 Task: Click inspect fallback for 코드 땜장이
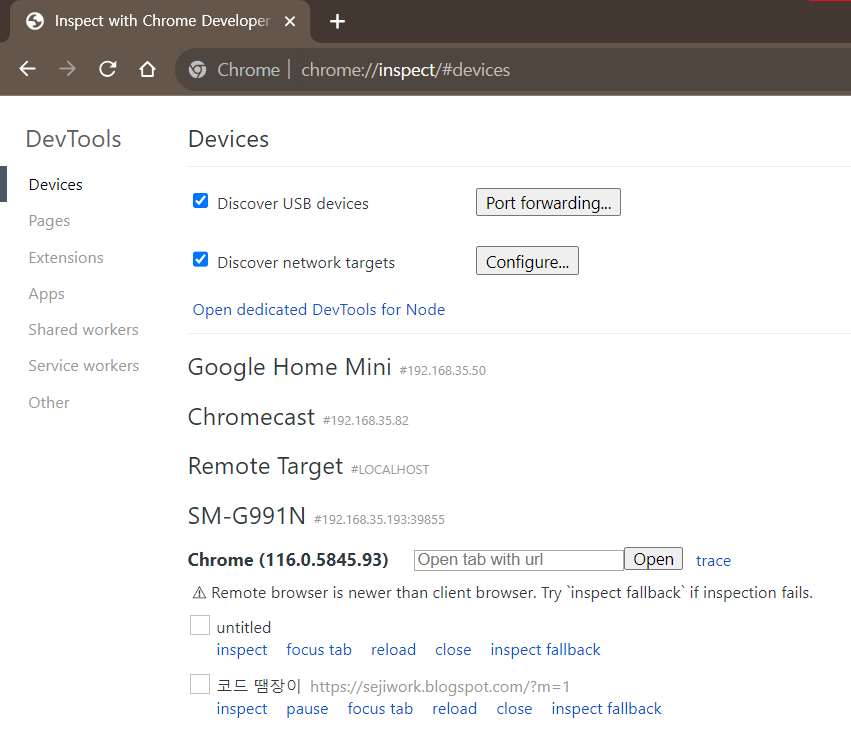[x=606, y=709]
